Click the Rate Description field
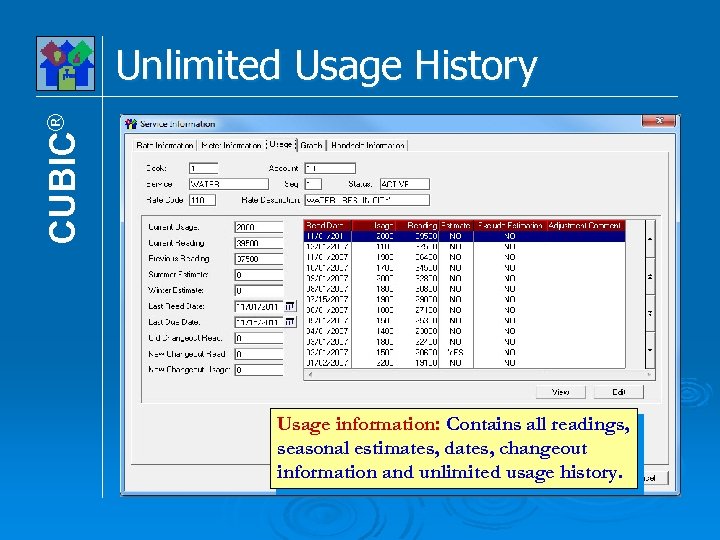Image resolution: width=720 pixels, height=540 pixels. 367,200
